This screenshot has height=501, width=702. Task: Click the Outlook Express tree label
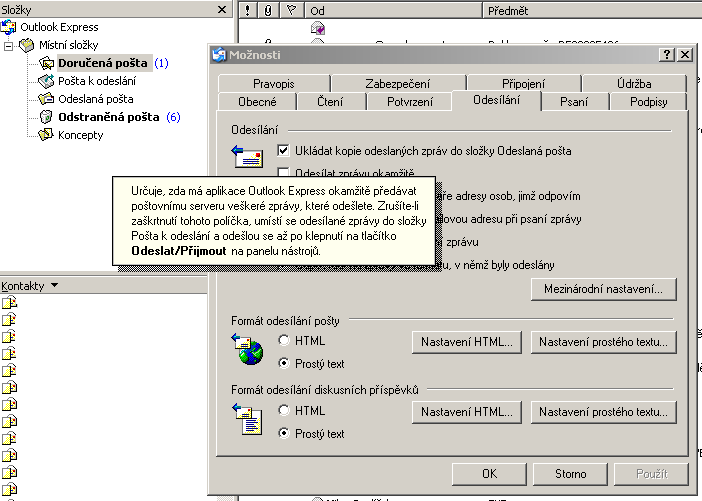click(59, 27)
